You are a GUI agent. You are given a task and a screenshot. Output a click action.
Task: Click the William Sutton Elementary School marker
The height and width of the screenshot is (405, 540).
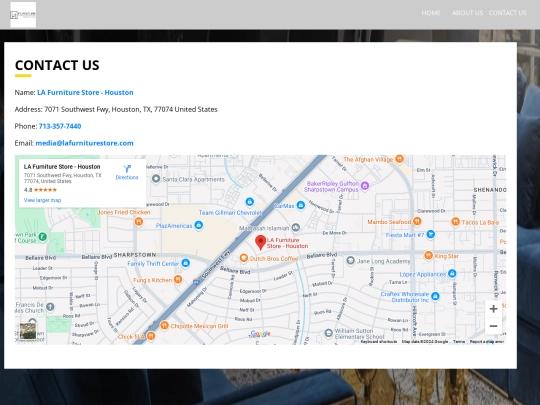[x=329, y=333]
